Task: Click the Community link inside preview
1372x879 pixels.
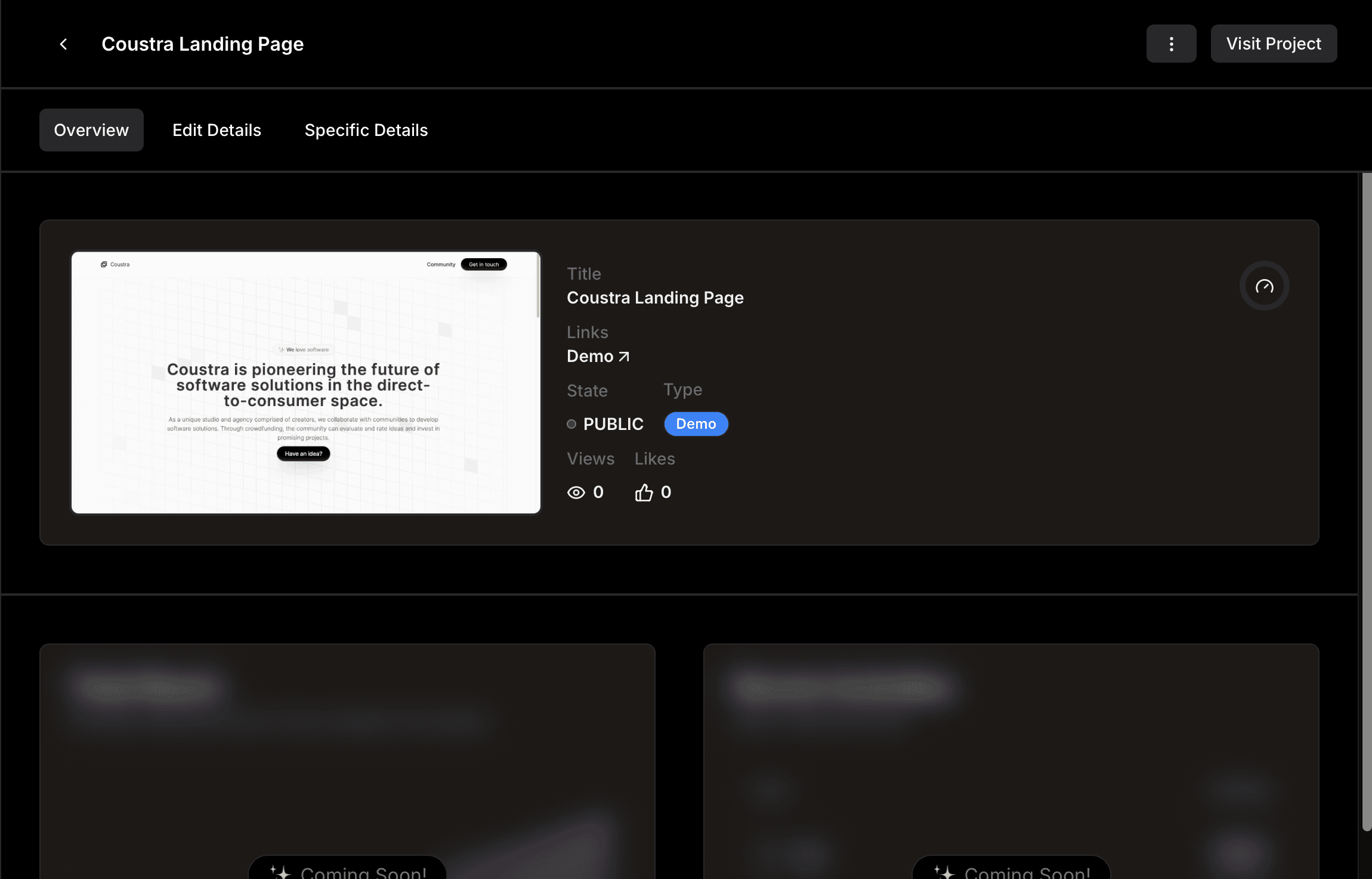Action: [441, 264]
